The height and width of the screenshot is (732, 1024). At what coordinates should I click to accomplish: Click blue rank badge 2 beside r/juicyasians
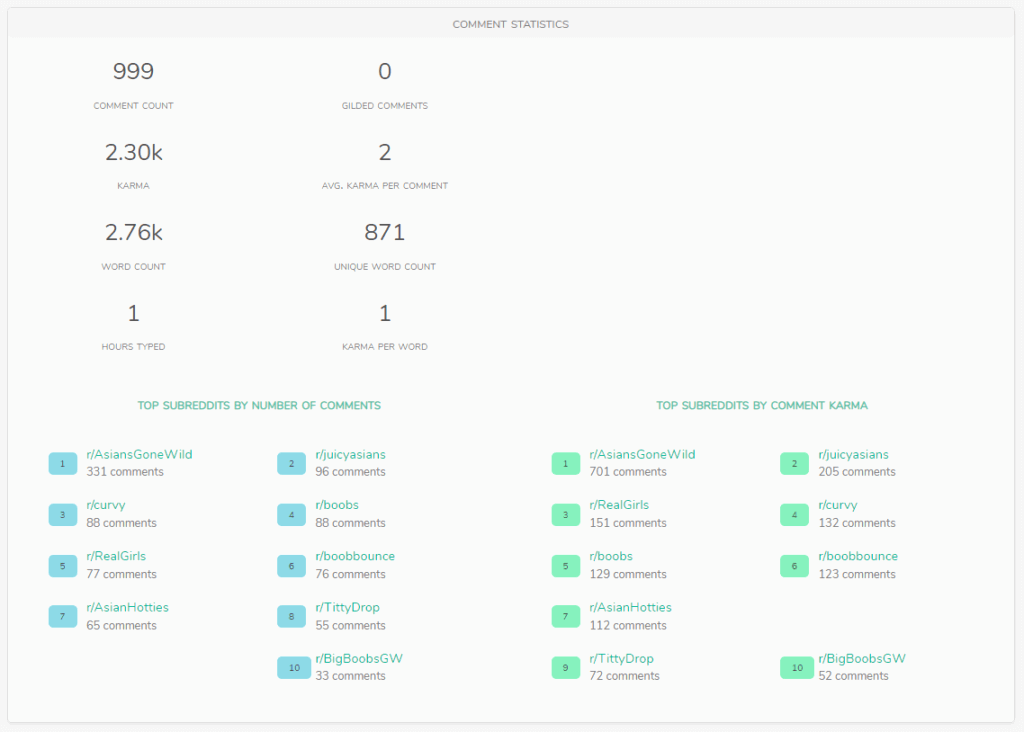[291, 464]
